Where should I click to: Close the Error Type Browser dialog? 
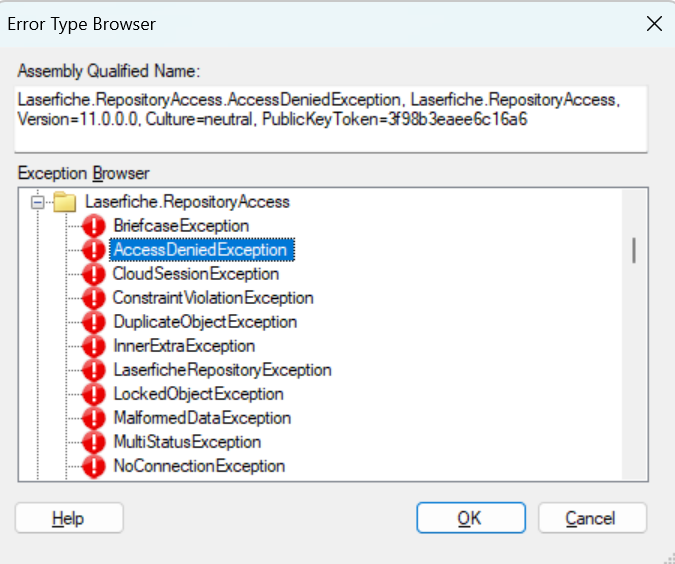(654, 24)
